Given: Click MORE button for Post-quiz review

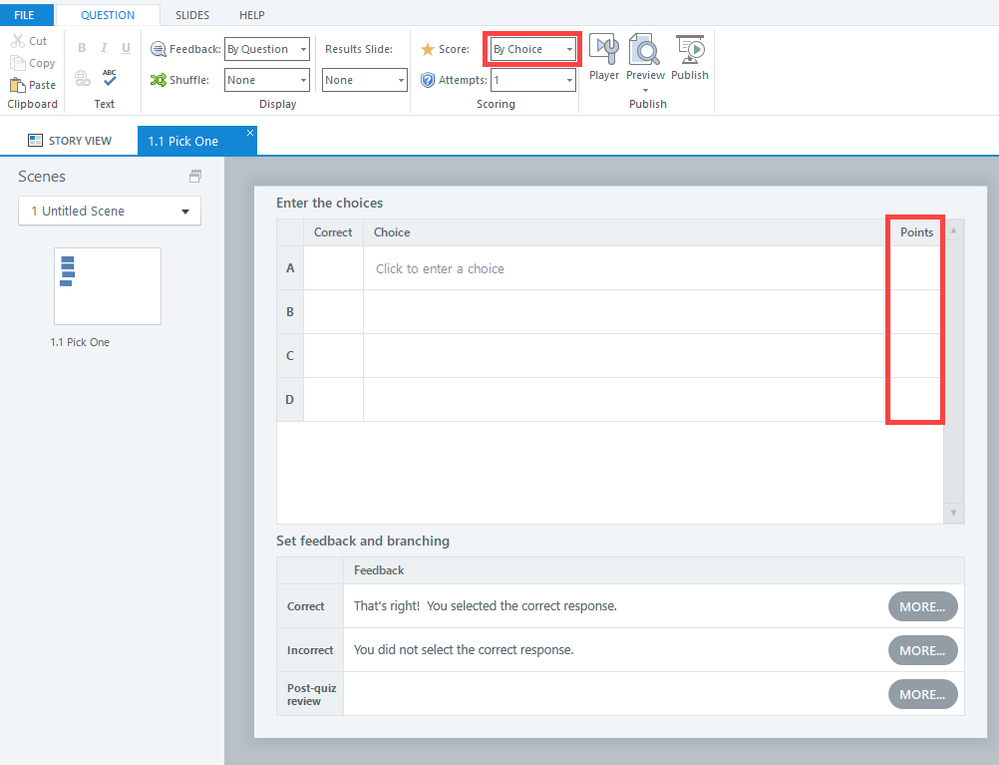Looking at the screenshot, I should click(x=922, y=694).
